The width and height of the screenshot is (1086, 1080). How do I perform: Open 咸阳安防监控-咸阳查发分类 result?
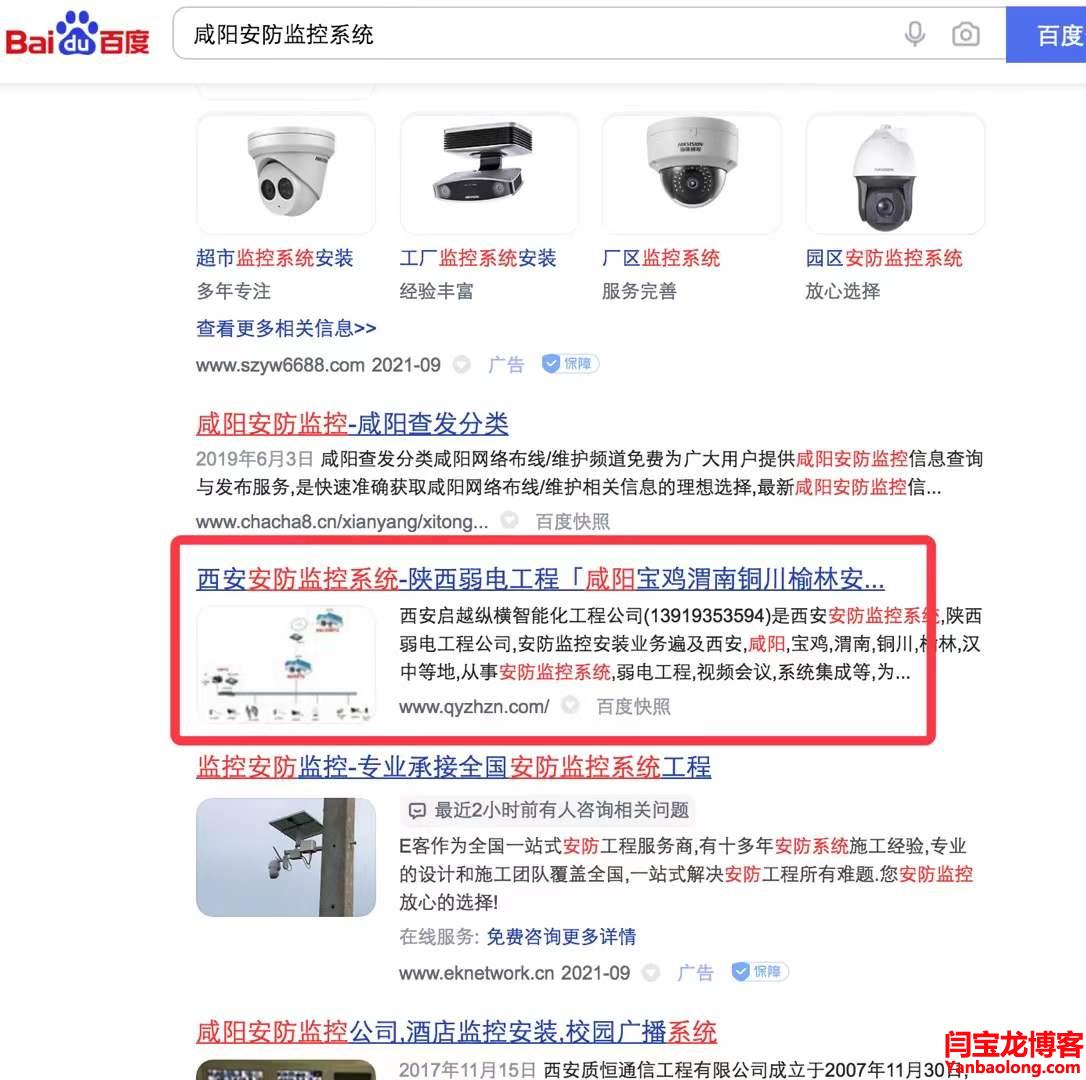coord(352,423)
